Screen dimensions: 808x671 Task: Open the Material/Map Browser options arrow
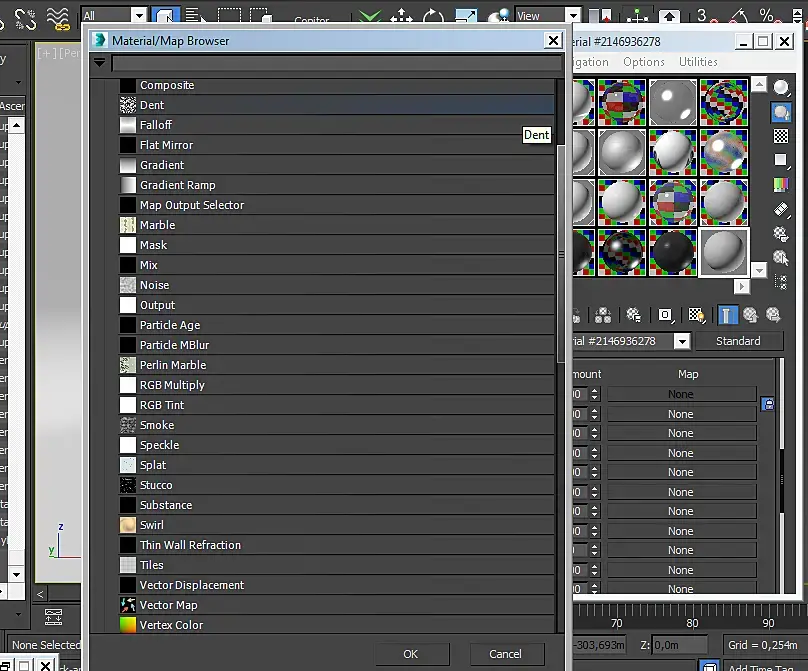click(x=99, y=63)
